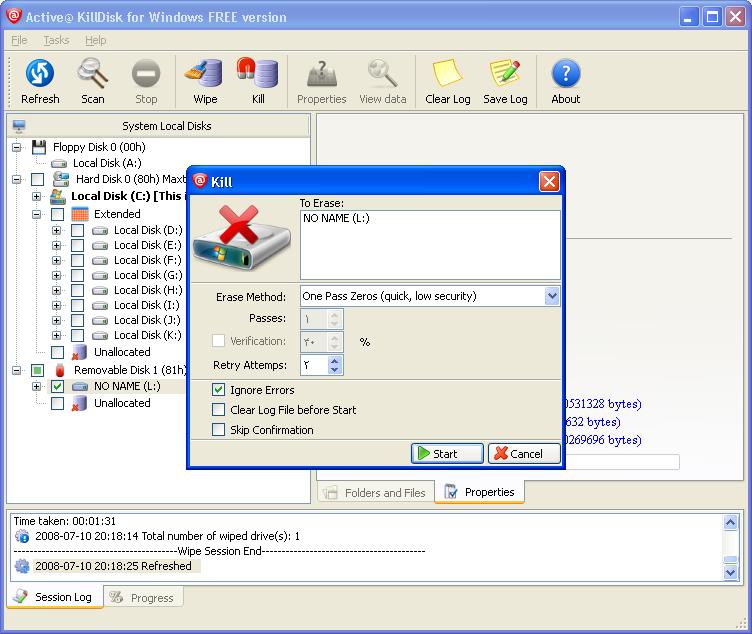Cancel the Kill dialog
The width and height of the screenshot is (752, 634).
tap(524, 453)
